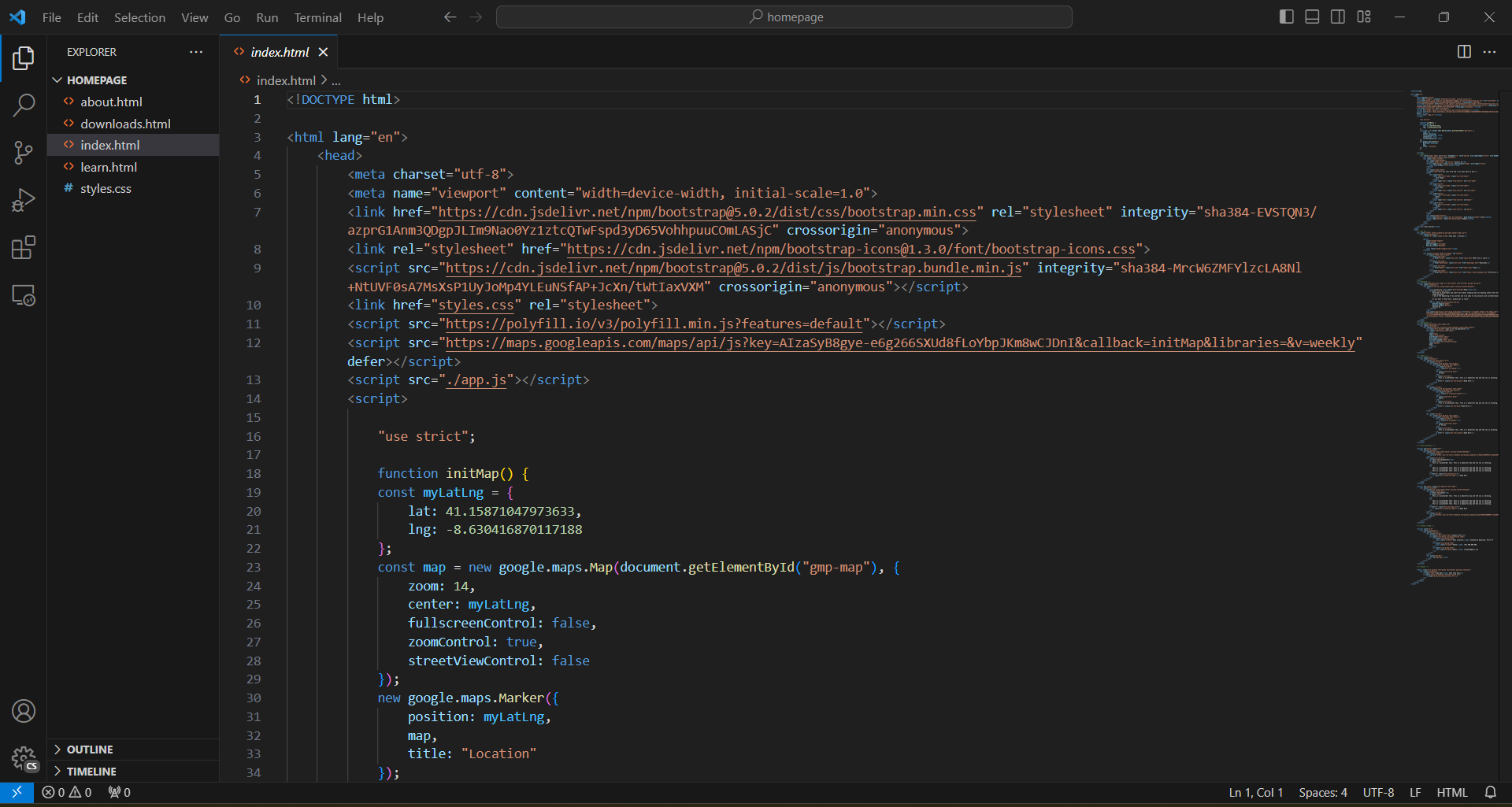1512x807 pixels.
Task: Open Explorer Views and More Actions menu
Action: point(196,52)
